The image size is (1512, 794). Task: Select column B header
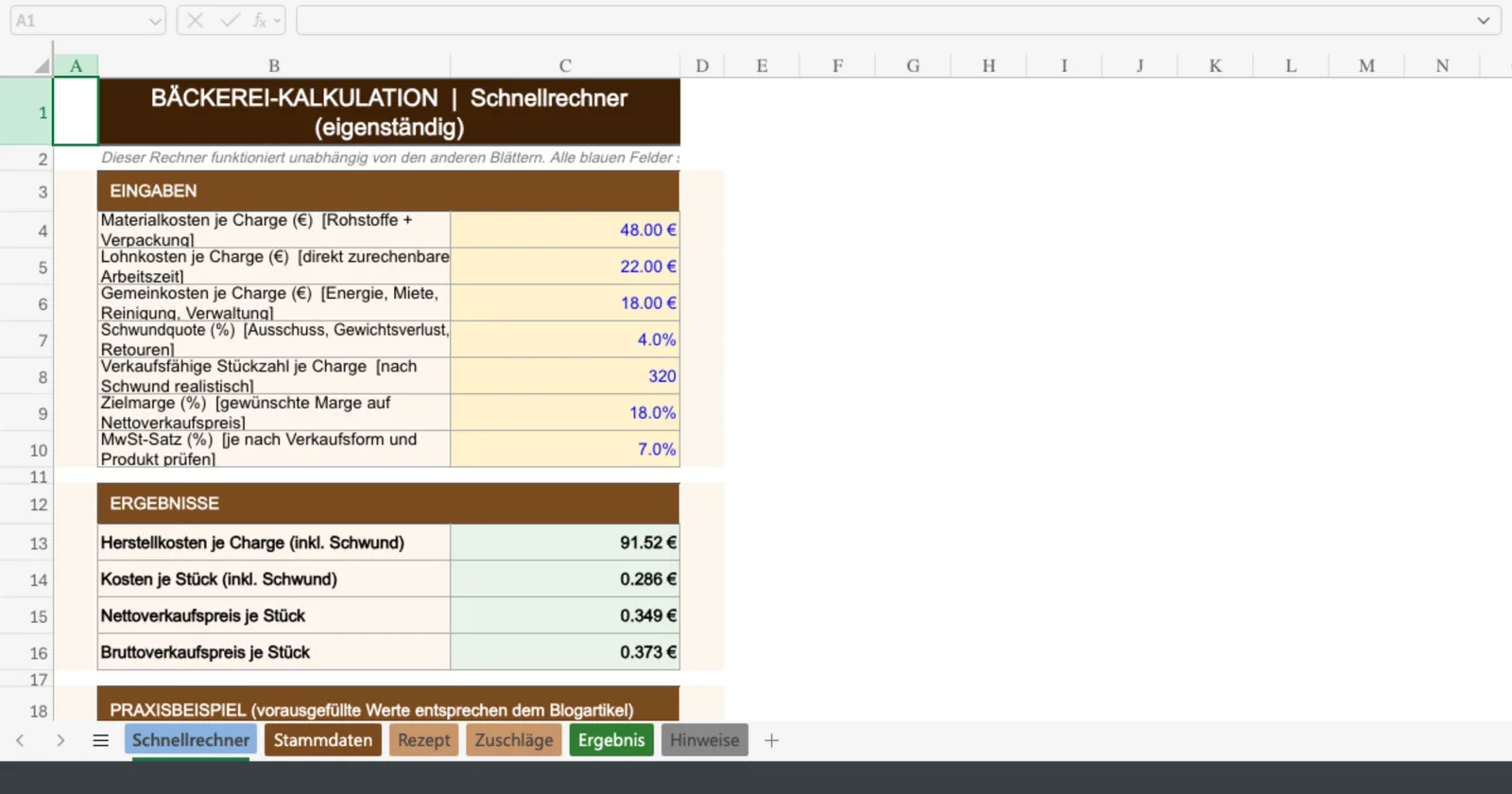[274, 65]
